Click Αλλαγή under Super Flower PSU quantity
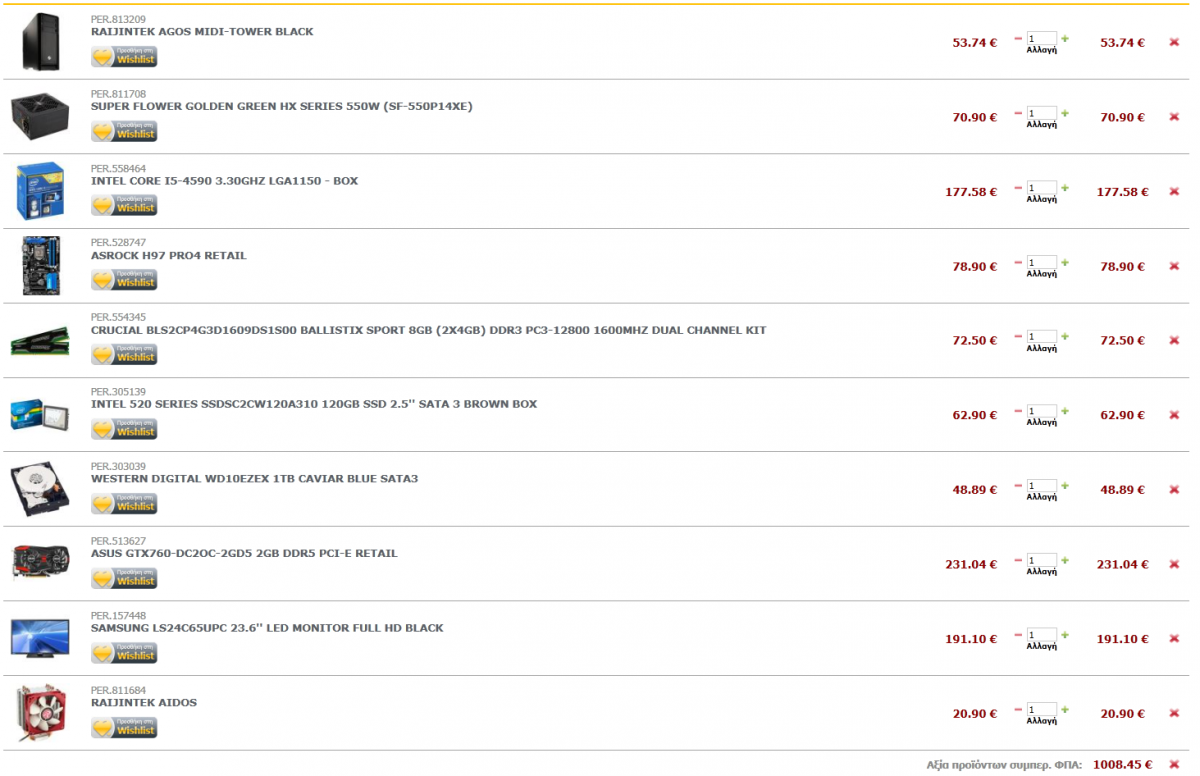This screenshot has height=776, width=1200. pyautogui.click(x=1042, y=124)
